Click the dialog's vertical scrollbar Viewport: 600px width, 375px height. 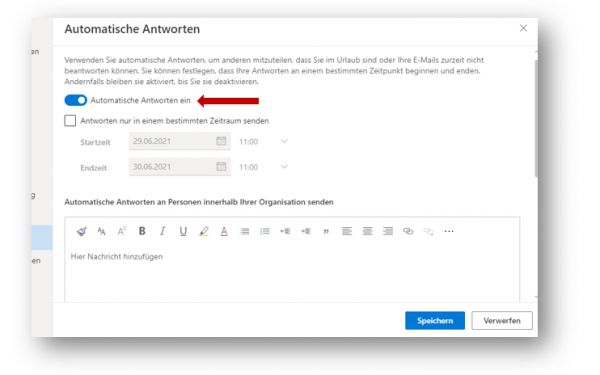(x=536, y=118)
